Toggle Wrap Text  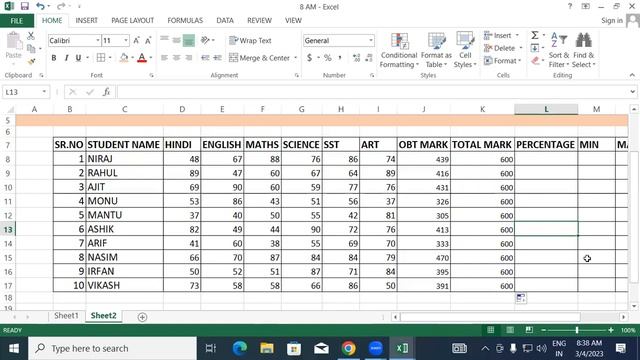click(250, 40)
